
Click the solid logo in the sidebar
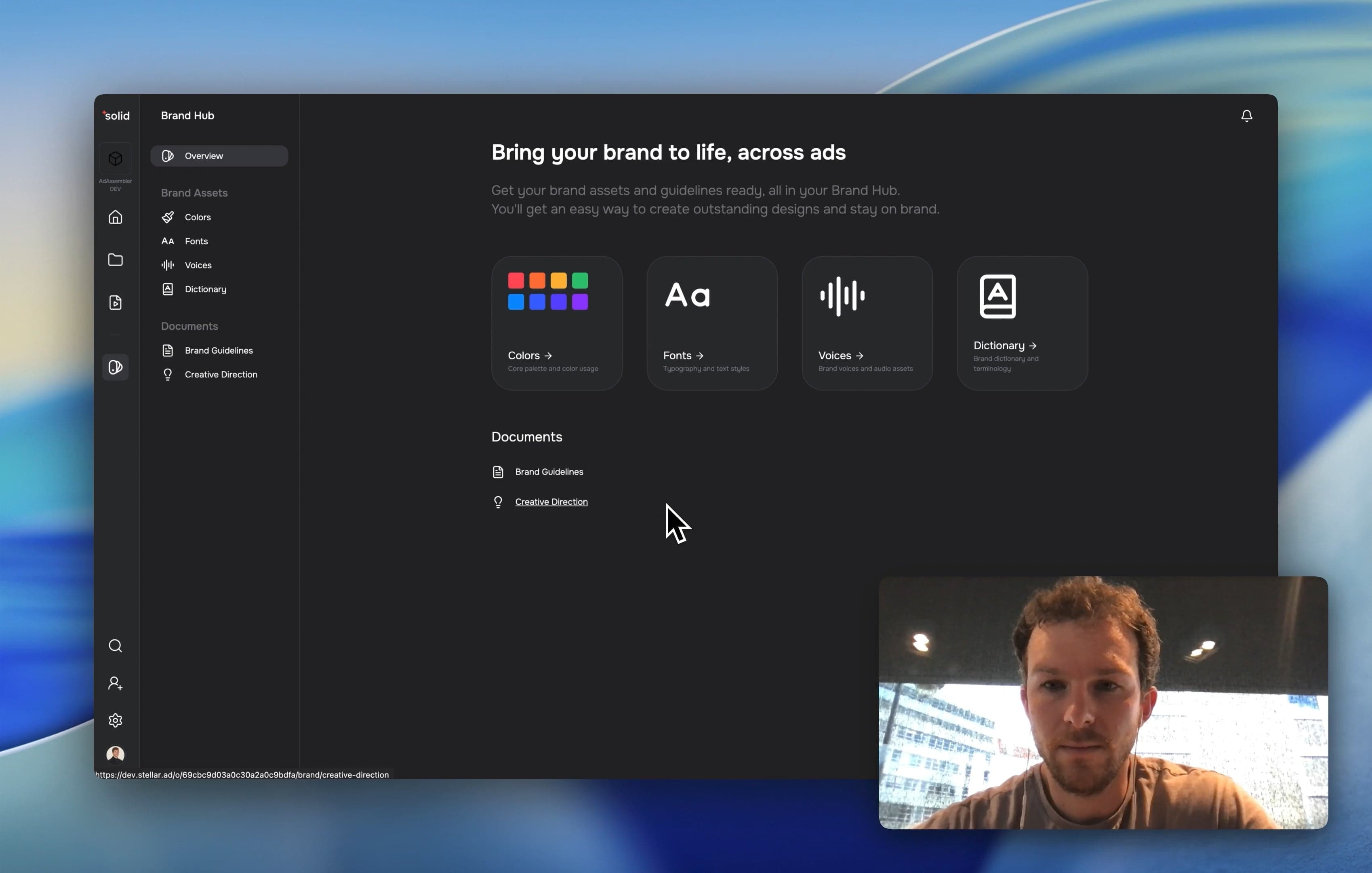[116, 116]
